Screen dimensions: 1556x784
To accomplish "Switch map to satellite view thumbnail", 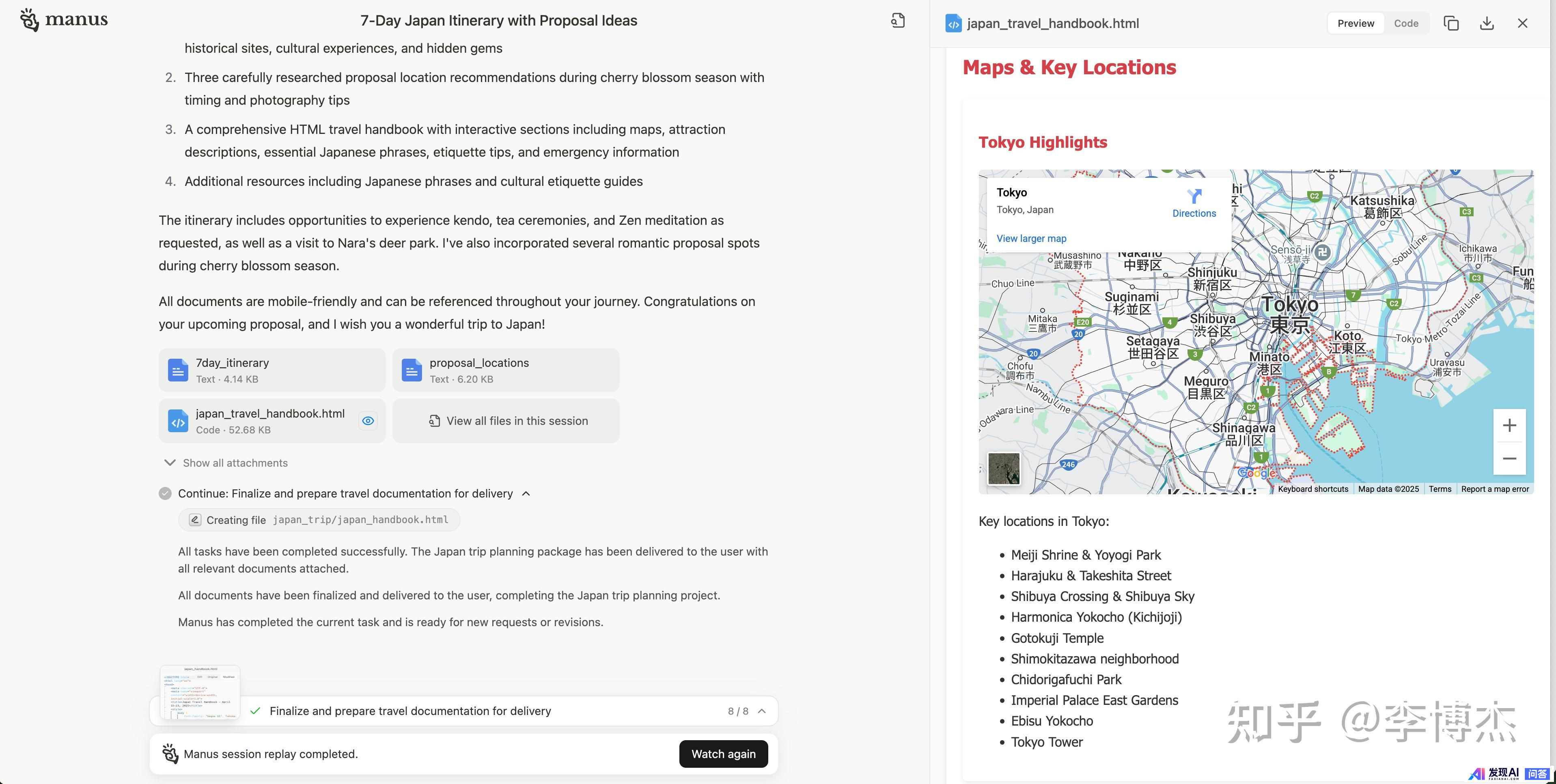I will point(1003,469).
